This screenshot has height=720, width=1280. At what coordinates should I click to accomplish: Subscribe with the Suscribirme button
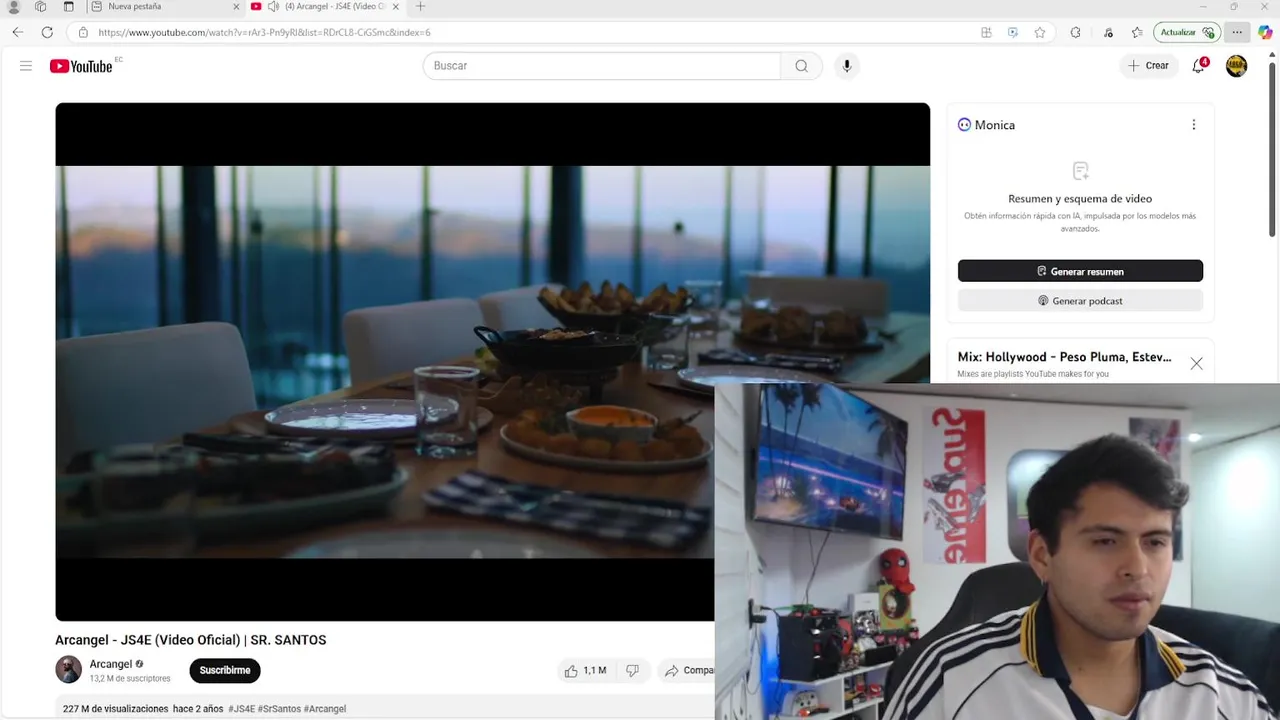click(x=225, y=670)
